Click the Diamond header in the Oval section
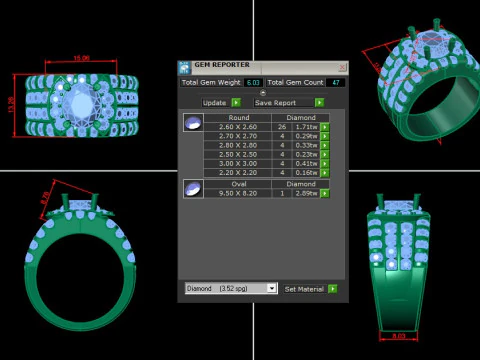The image size is (480, 360). click(x=301, y=184)
